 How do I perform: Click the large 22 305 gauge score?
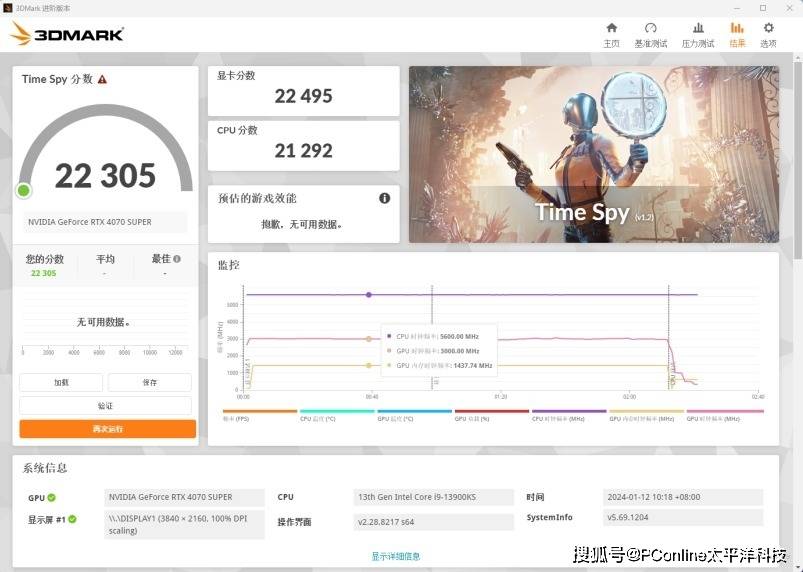[x=105, y=176]
